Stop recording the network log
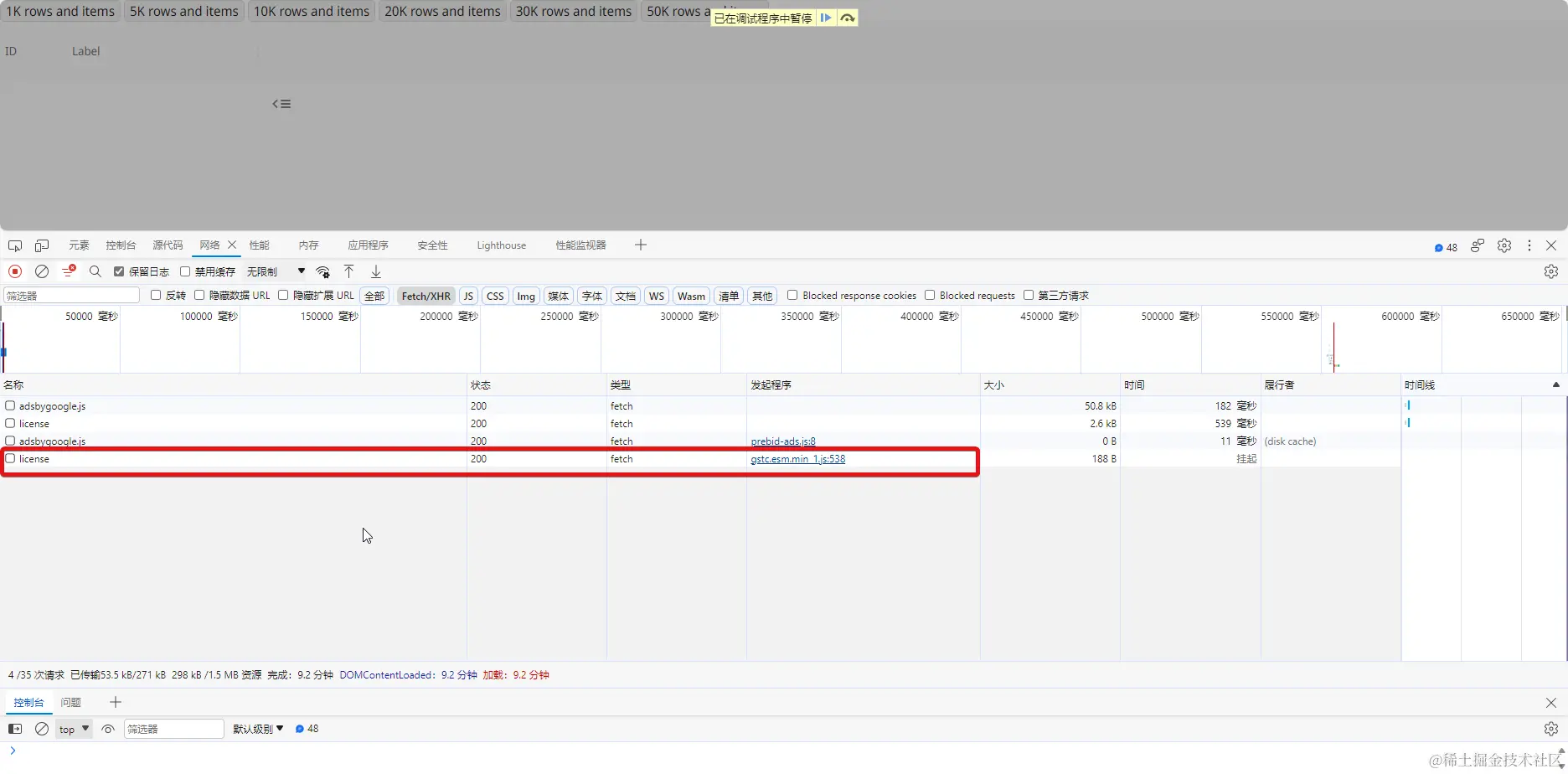This screenshot has width=1568, height=774. 14,271
